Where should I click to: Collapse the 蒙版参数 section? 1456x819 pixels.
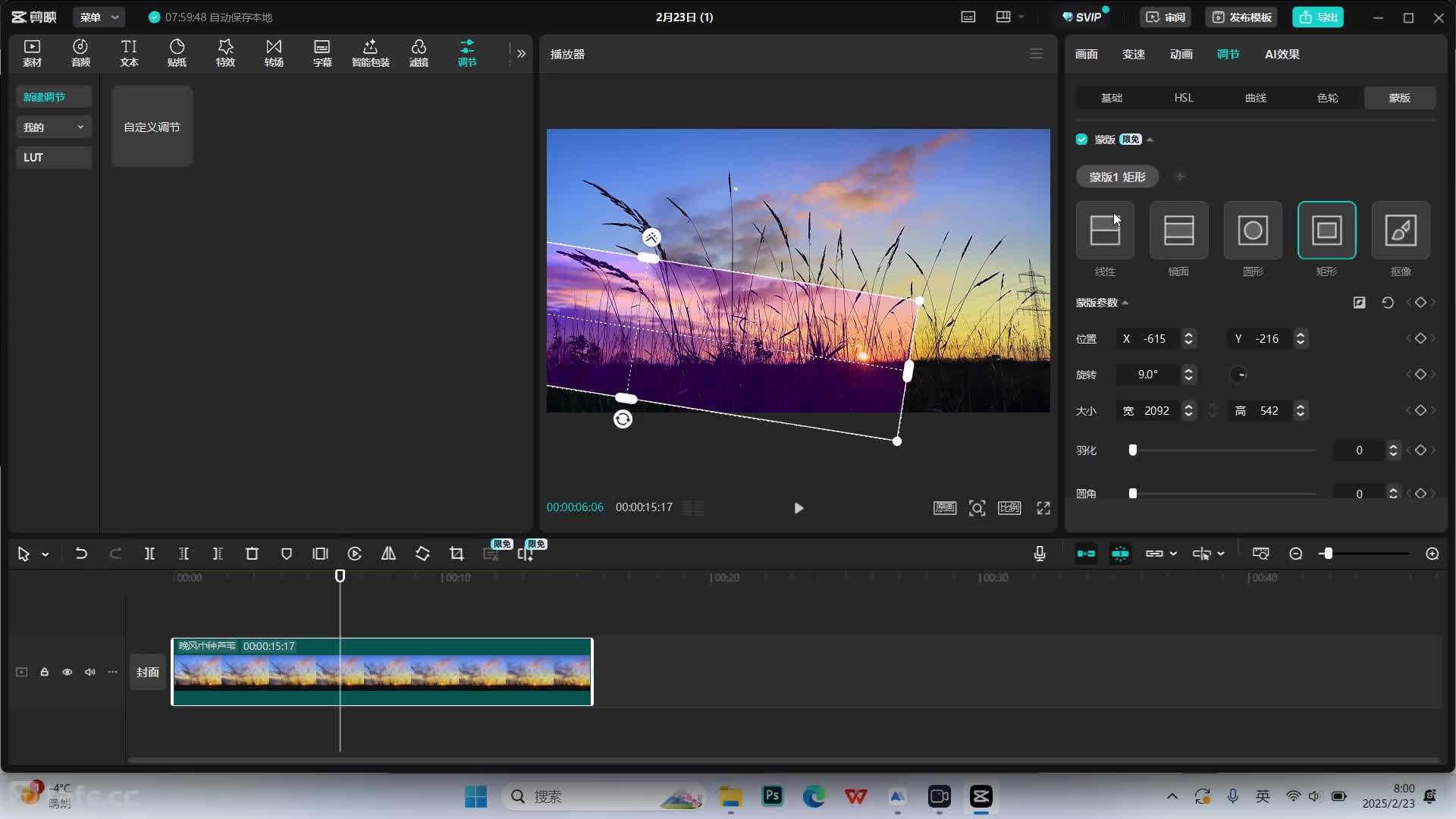(1125, 303)
